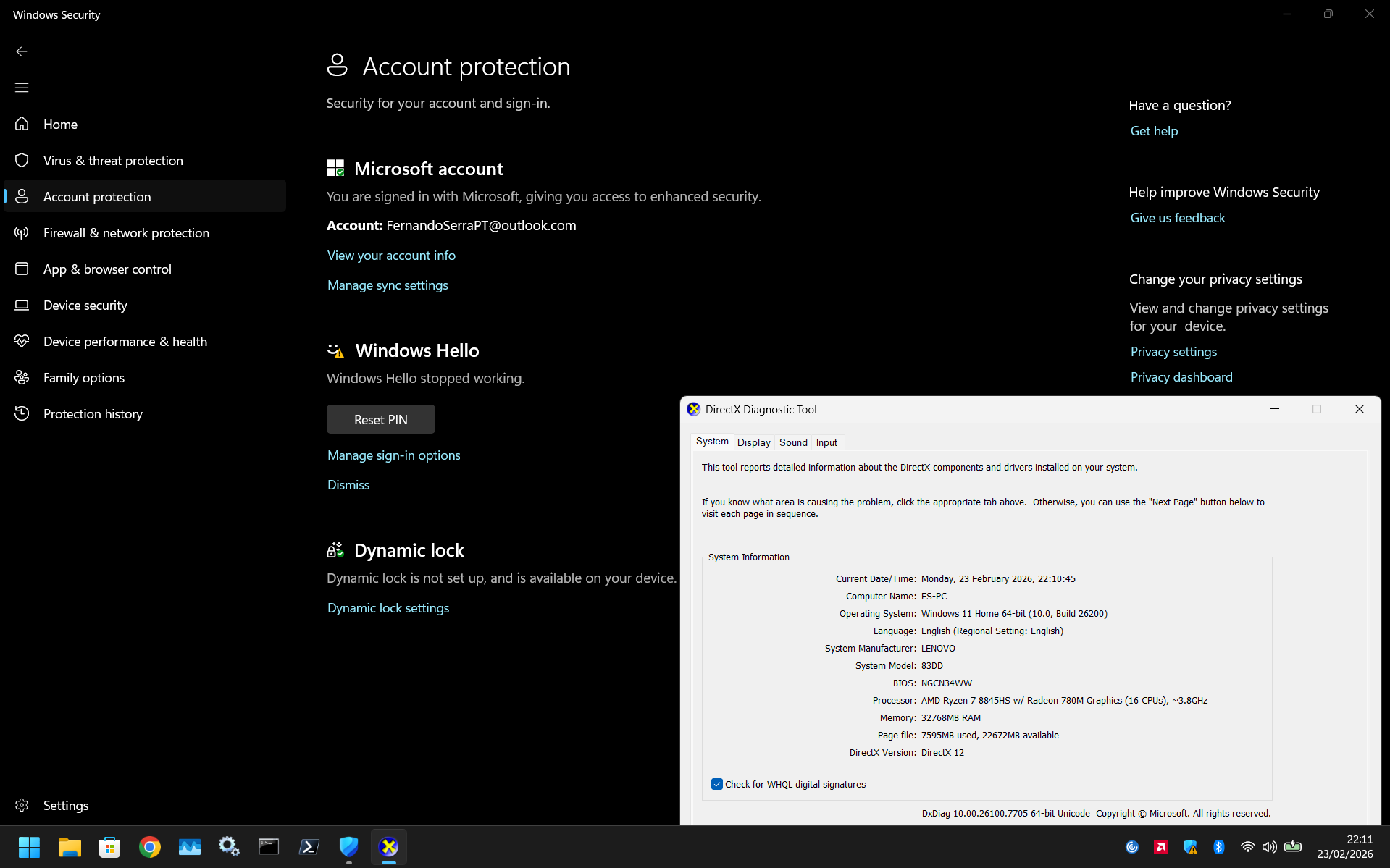Click the Get help link
This screenshot has height=868, width=1390.
pyautogui.click(x=1154, y=131)
